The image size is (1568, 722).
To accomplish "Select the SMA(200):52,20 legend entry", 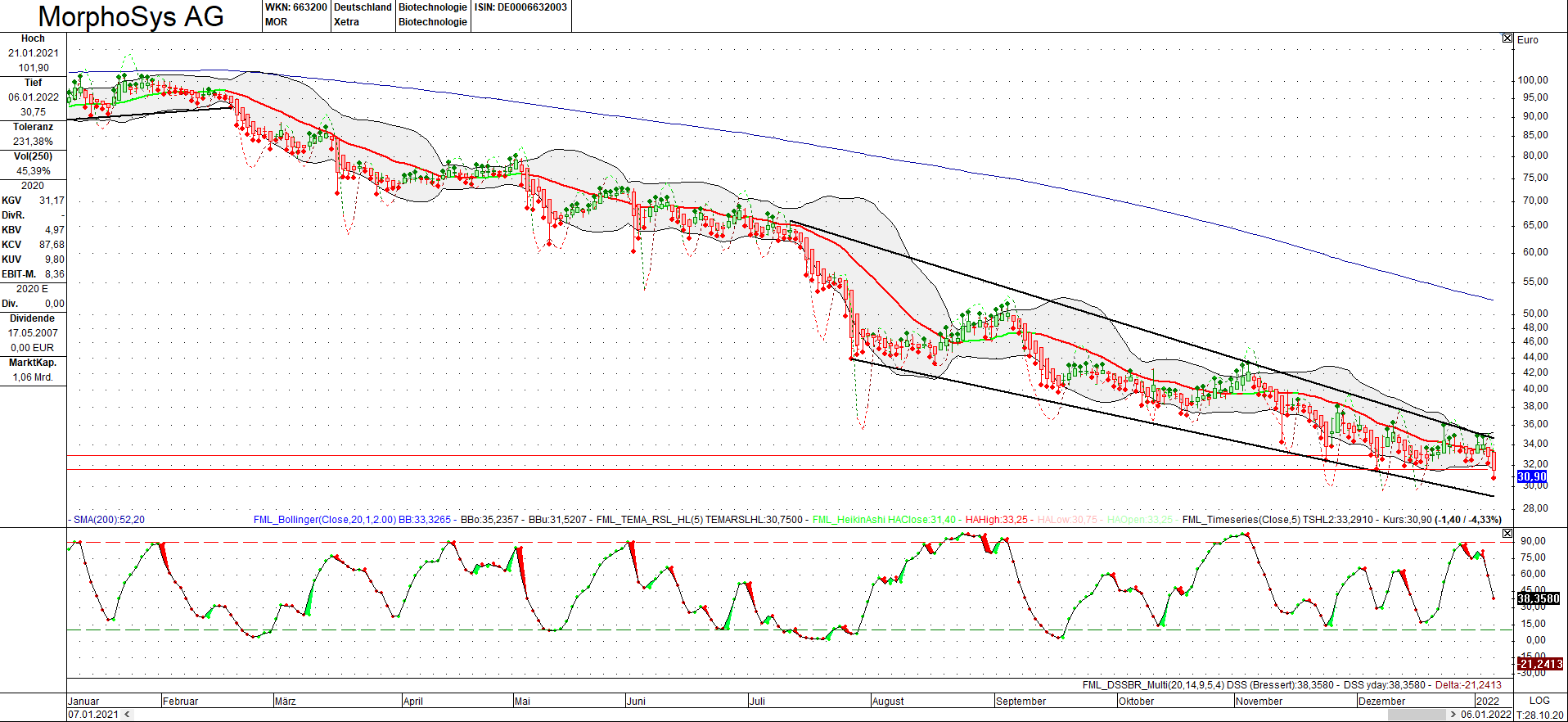I will (109, 520).
